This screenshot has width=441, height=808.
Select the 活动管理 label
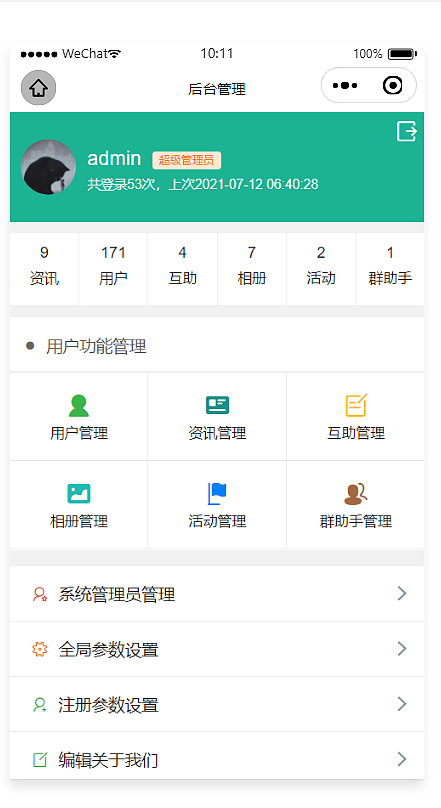[x=217, y=521]
